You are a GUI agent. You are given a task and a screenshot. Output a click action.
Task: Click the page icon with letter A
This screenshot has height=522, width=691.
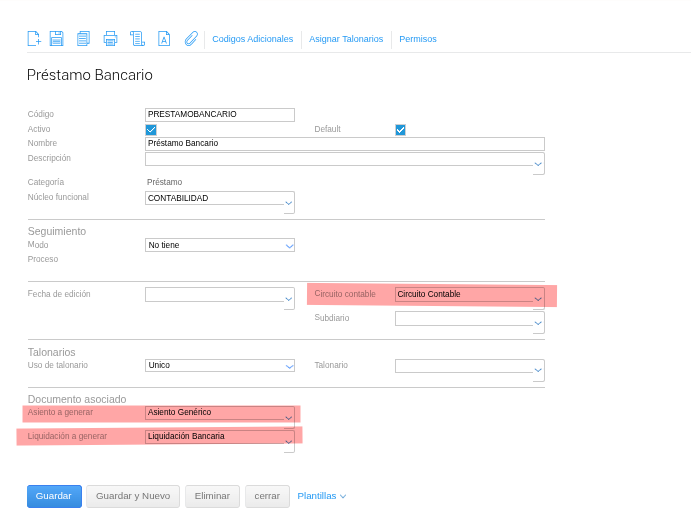(x=164, y=39)
